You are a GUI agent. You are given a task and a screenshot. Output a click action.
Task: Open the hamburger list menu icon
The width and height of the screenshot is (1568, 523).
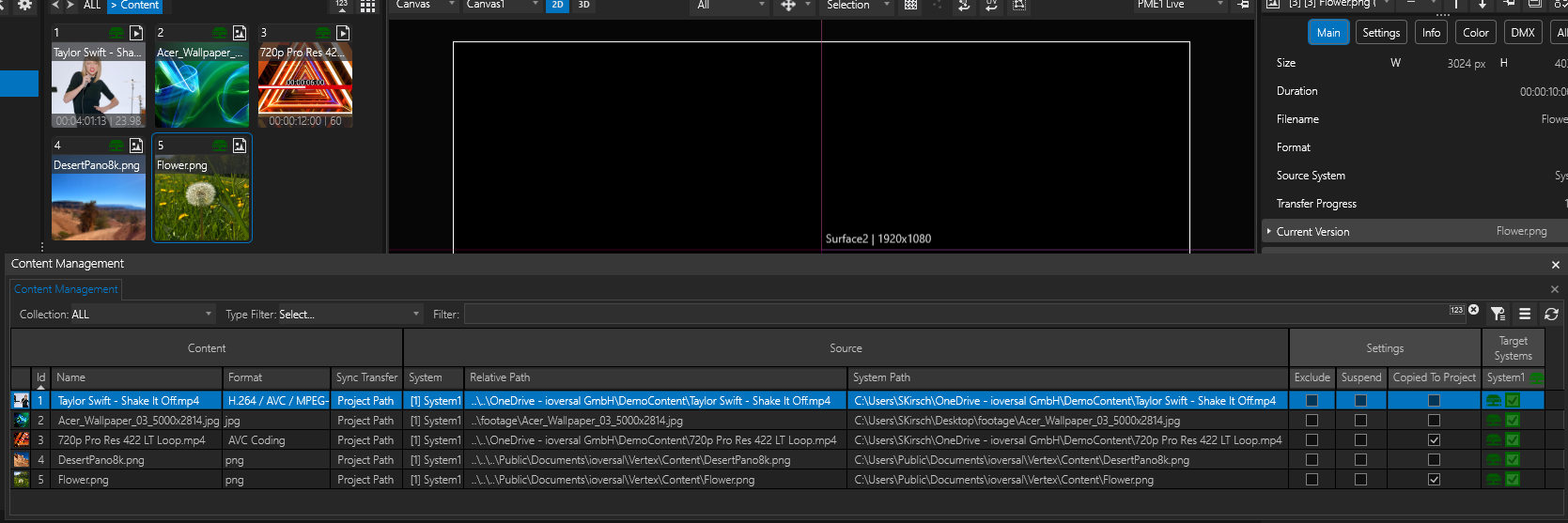click(1525, 315)
